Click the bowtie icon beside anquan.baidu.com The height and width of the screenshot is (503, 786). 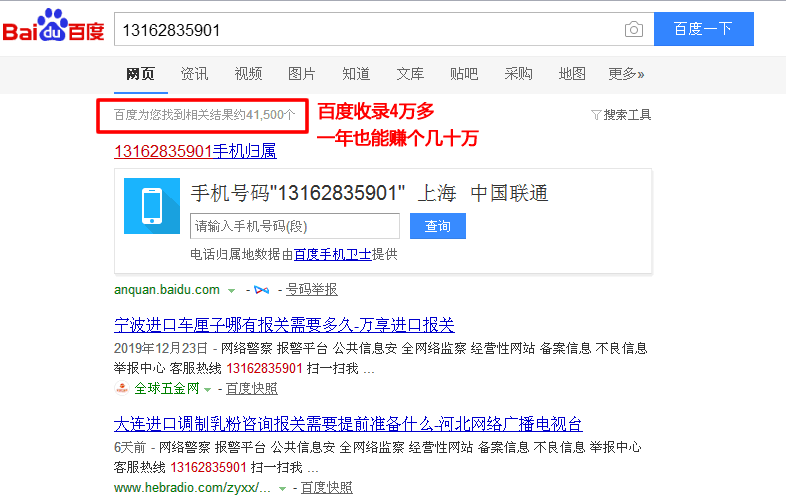coord(262,290)
